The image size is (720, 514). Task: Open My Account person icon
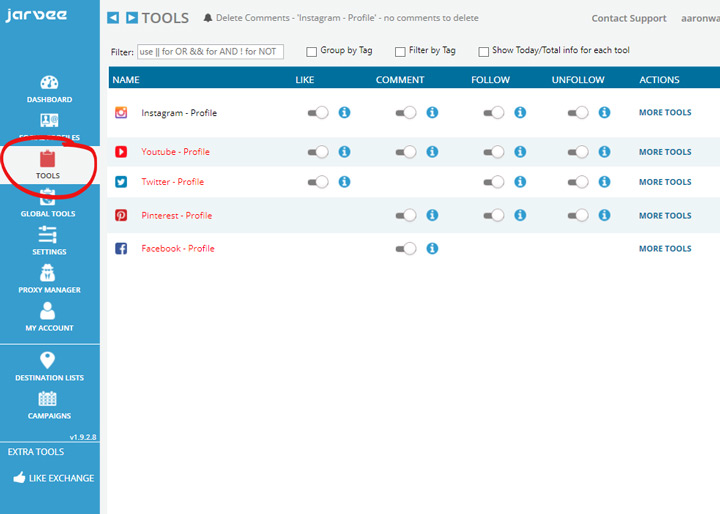[x=47, y=311]
